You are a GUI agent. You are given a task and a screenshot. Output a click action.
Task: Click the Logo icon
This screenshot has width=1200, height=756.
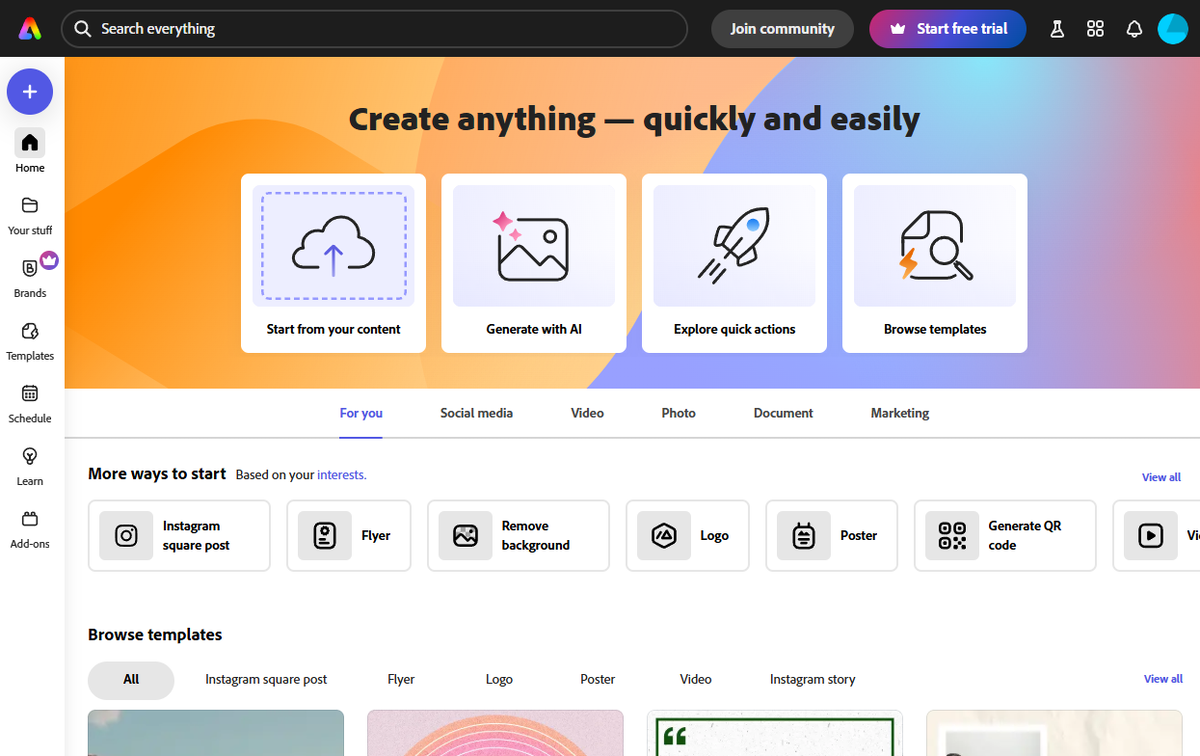click(x=664, y=536)
